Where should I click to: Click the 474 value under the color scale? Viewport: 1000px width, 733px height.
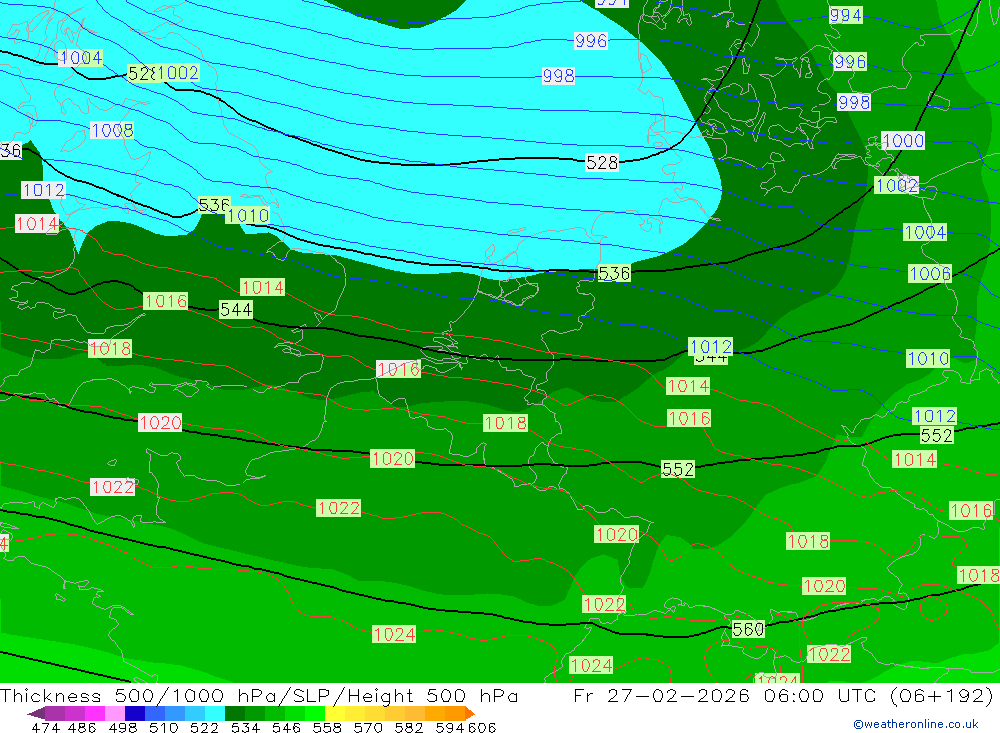(45, 728)
